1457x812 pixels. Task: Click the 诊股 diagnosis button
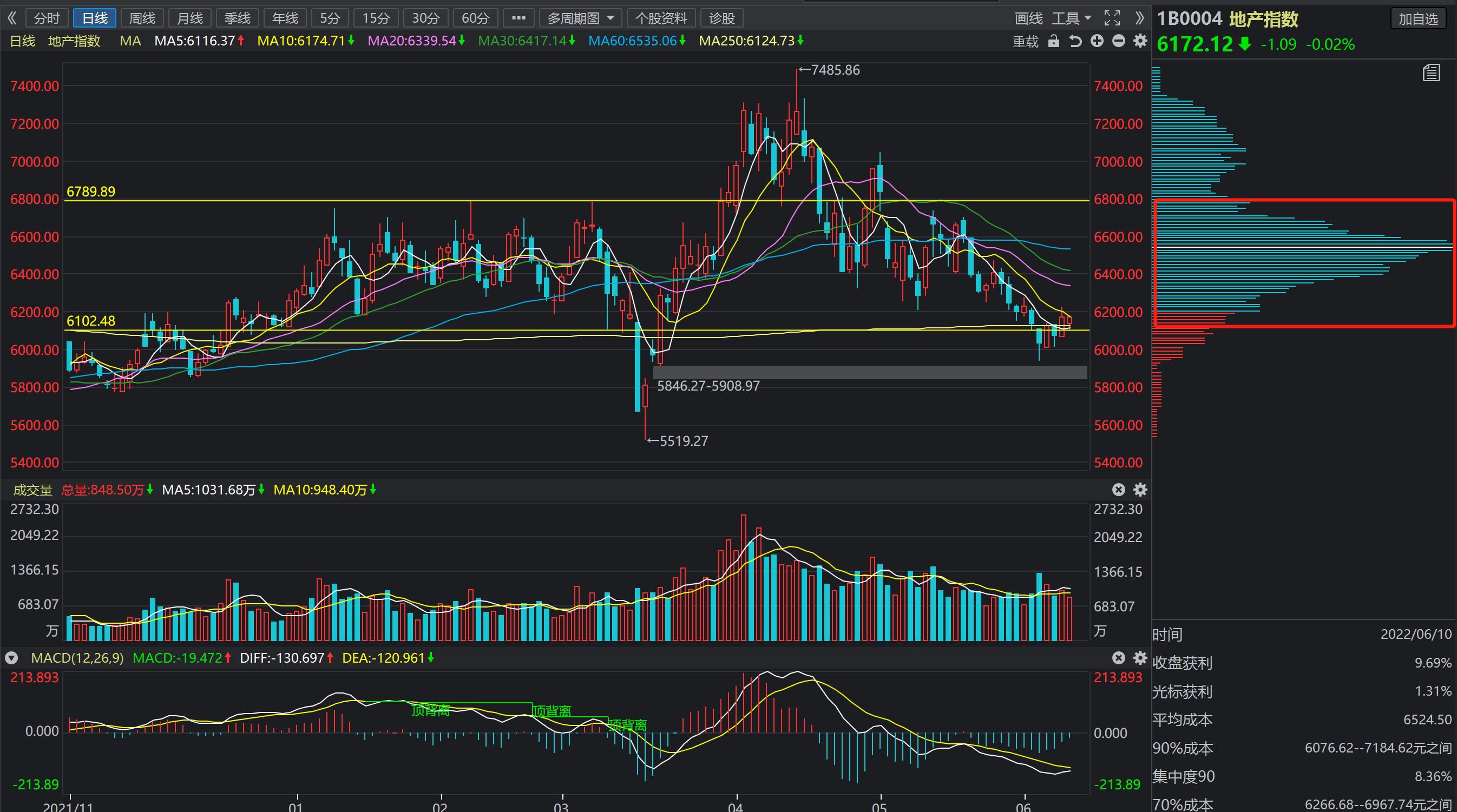click(721, 18)
